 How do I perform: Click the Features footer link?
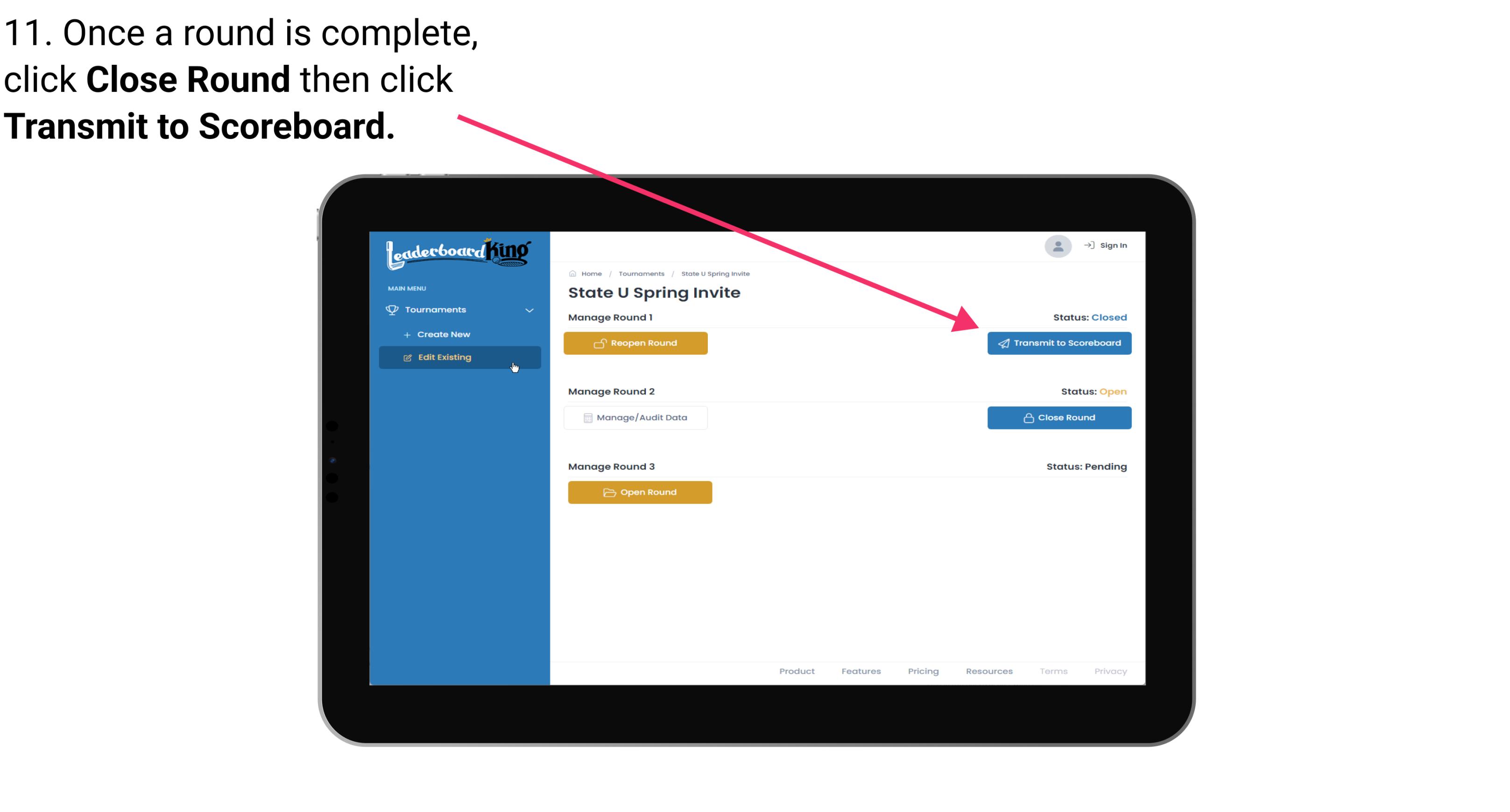click(861, 671)
